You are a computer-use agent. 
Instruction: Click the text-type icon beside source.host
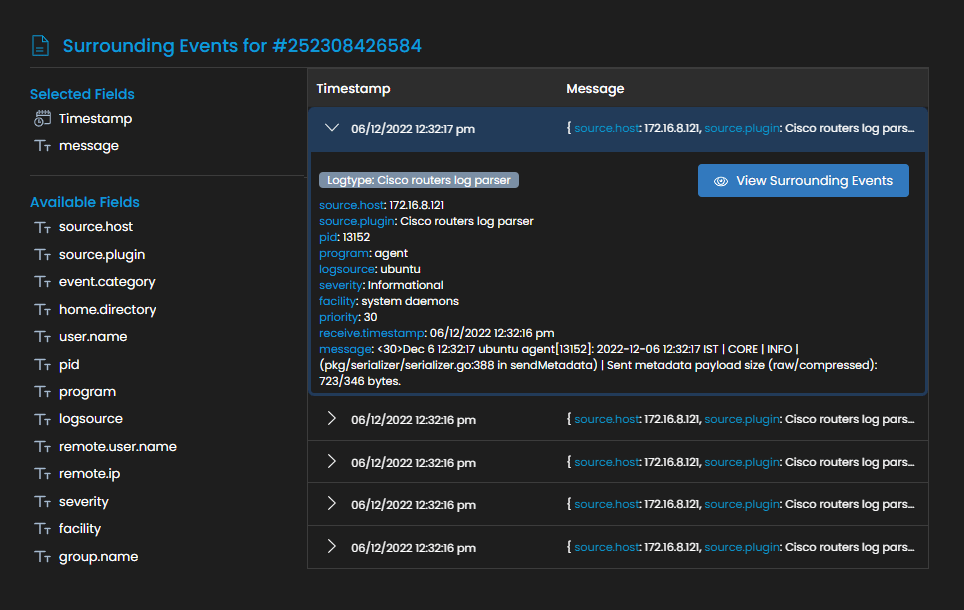(42, 227)
